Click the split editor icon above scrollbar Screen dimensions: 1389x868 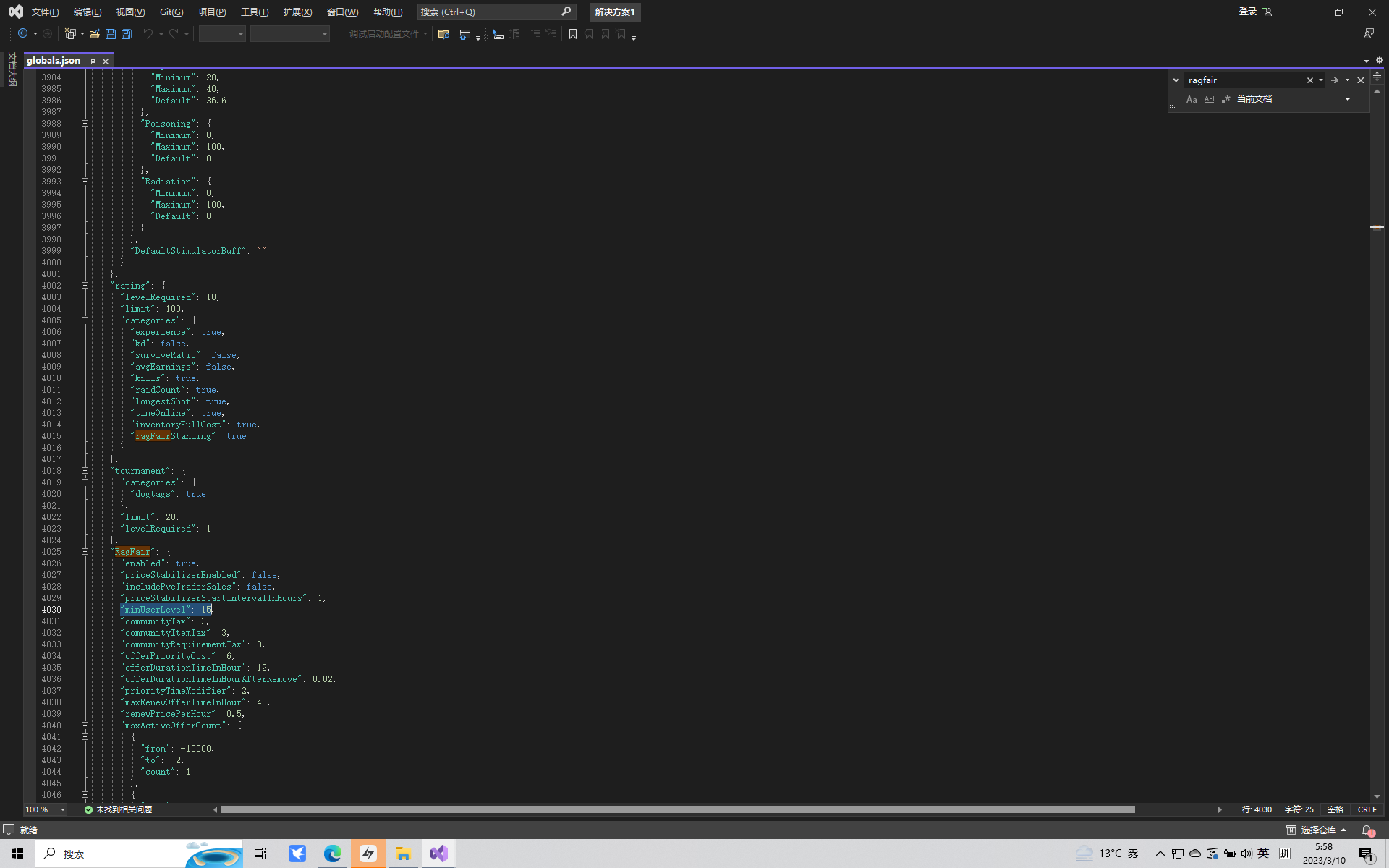[1377, 76]
